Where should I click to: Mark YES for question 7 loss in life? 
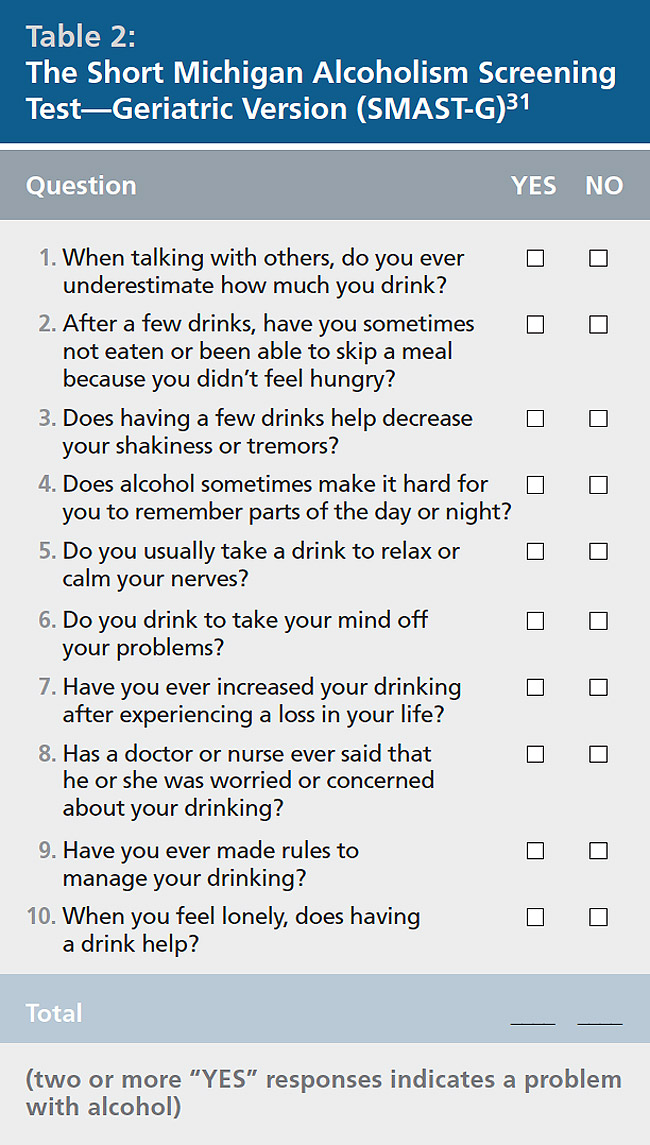[535, 687]
